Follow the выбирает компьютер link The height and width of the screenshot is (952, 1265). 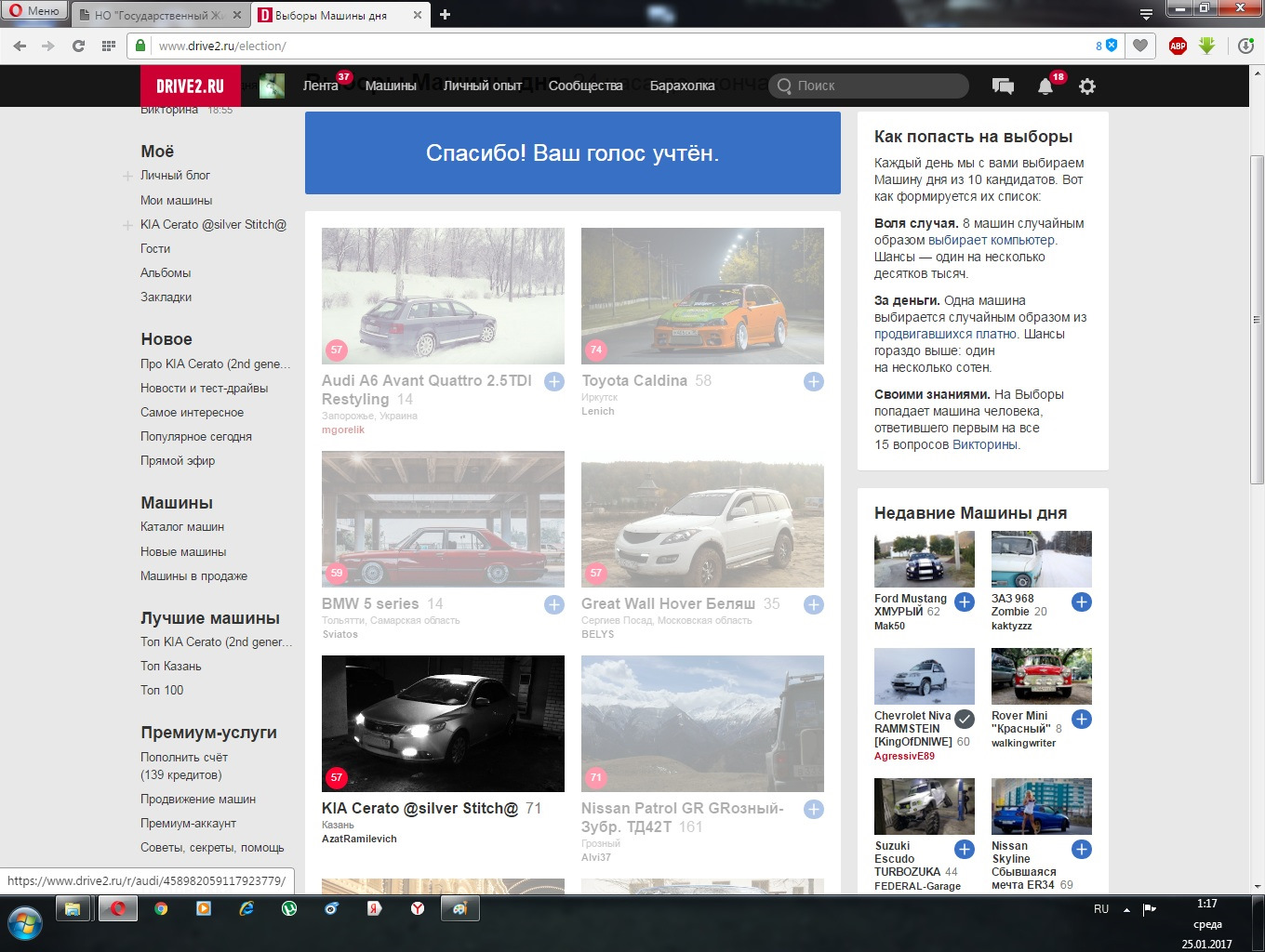[992, 240]
